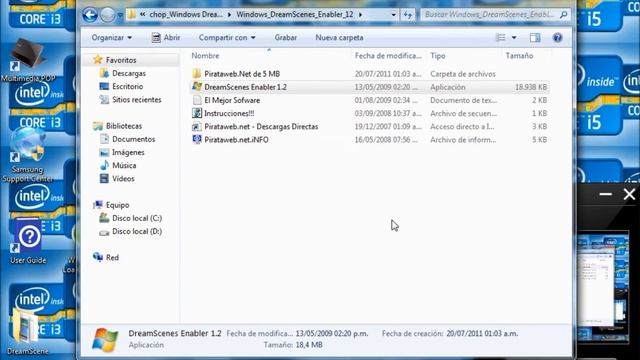Open address bar history dropdown
The height and width of the screenshot is (360, 640).
(393, 15)
